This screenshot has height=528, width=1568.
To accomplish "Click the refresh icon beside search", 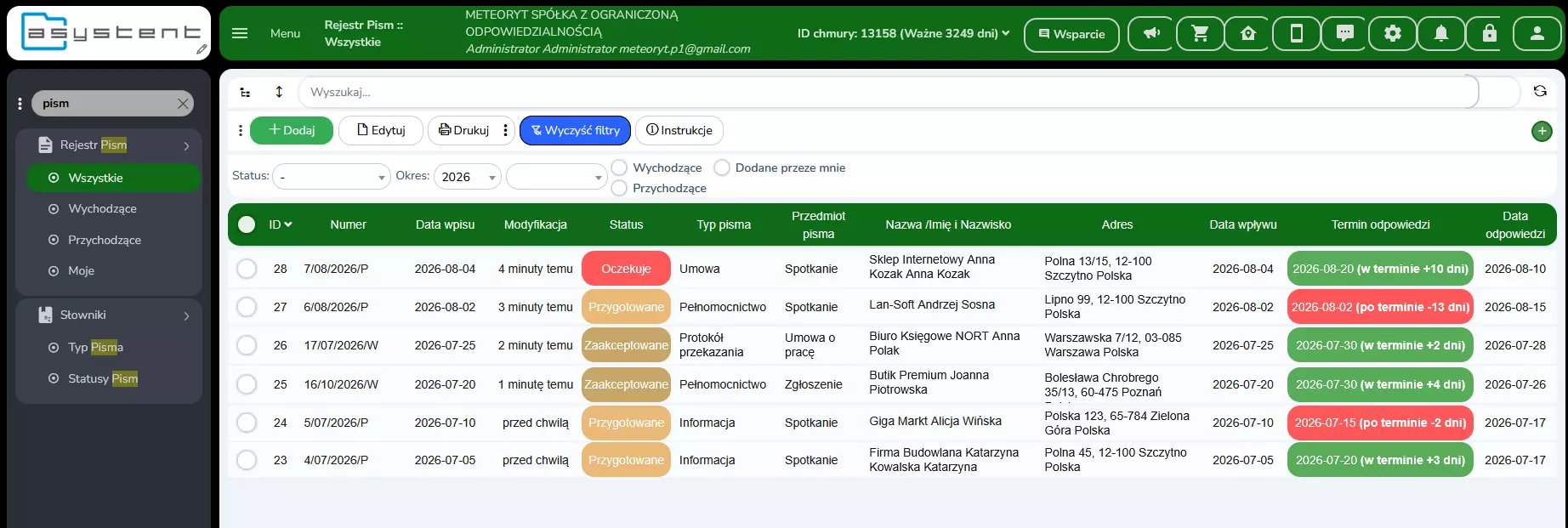I will coord(1540,91).
